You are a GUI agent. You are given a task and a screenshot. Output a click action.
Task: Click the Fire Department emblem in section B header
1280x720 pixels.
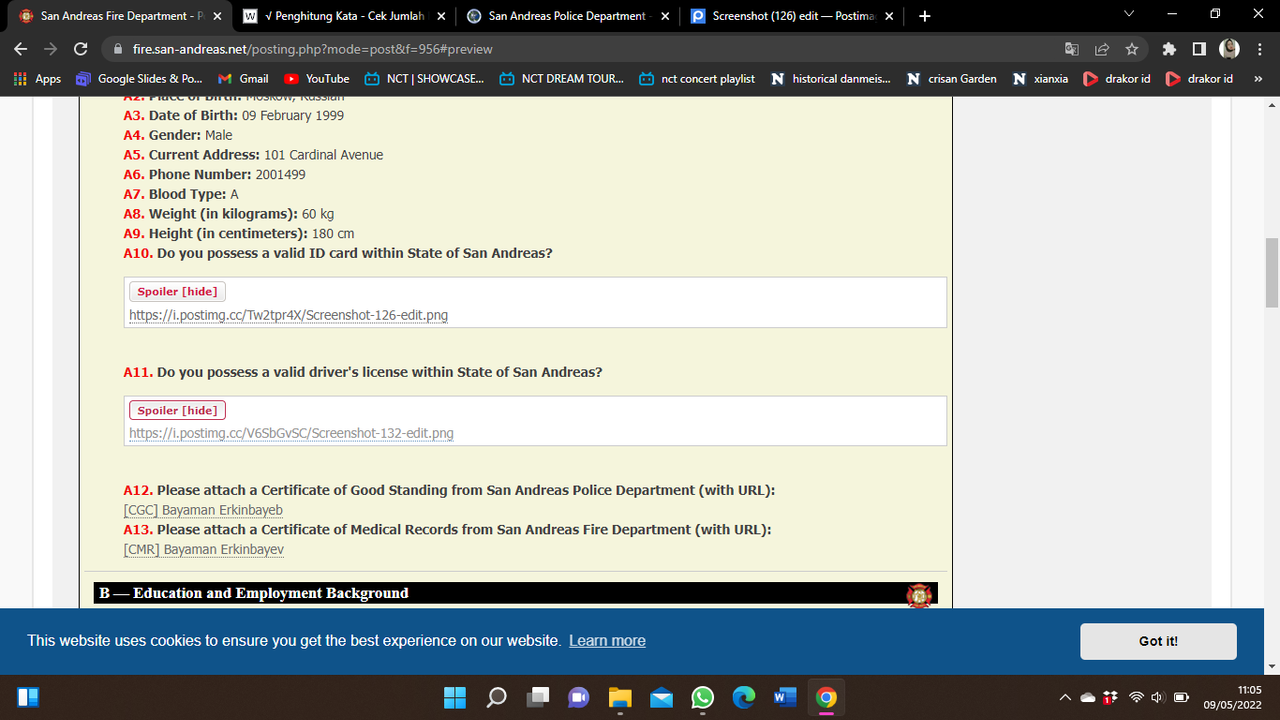(918, 594)
